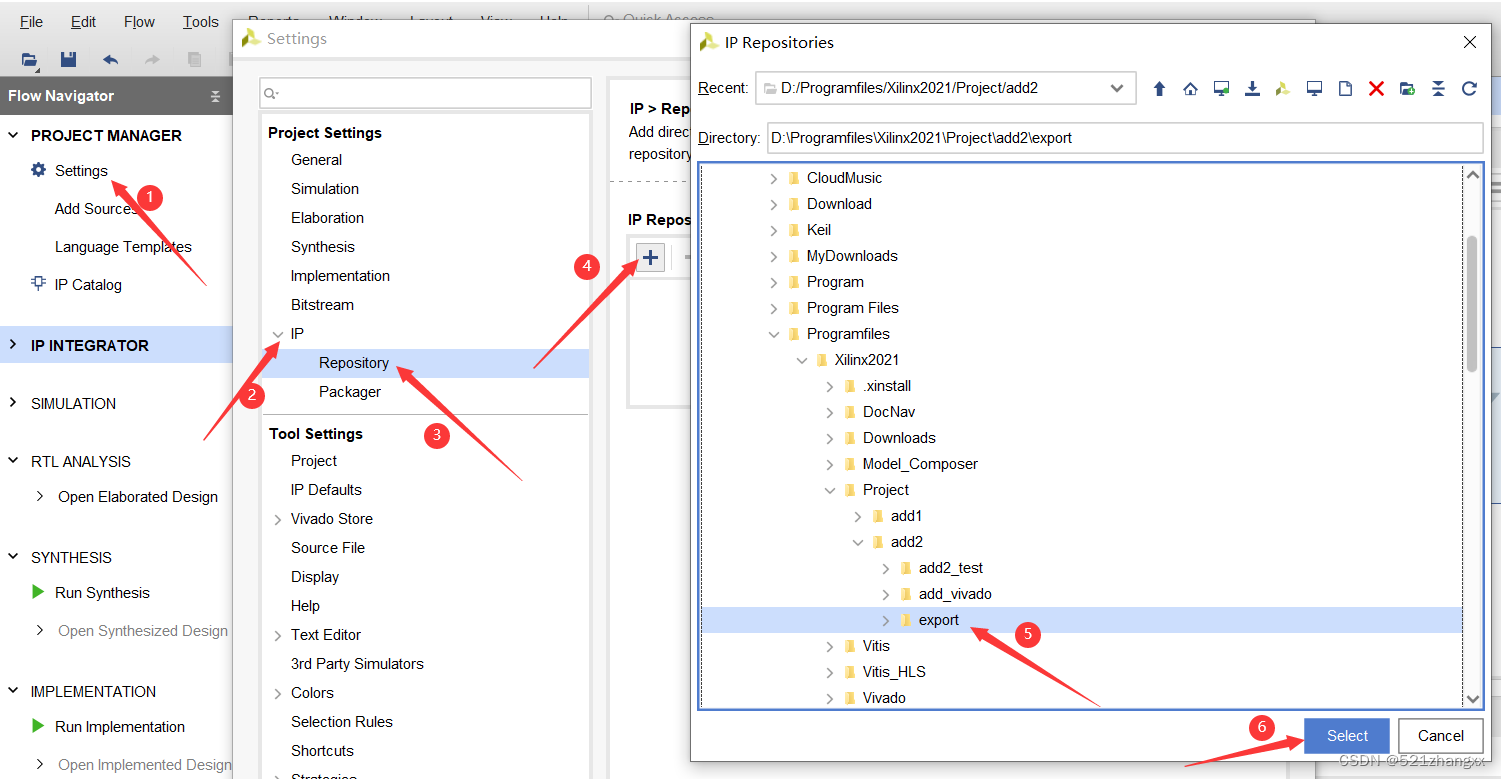Viewport: 1501px width, 779px height.
Task: Open File menu
Action: click(x=31, y=22)
